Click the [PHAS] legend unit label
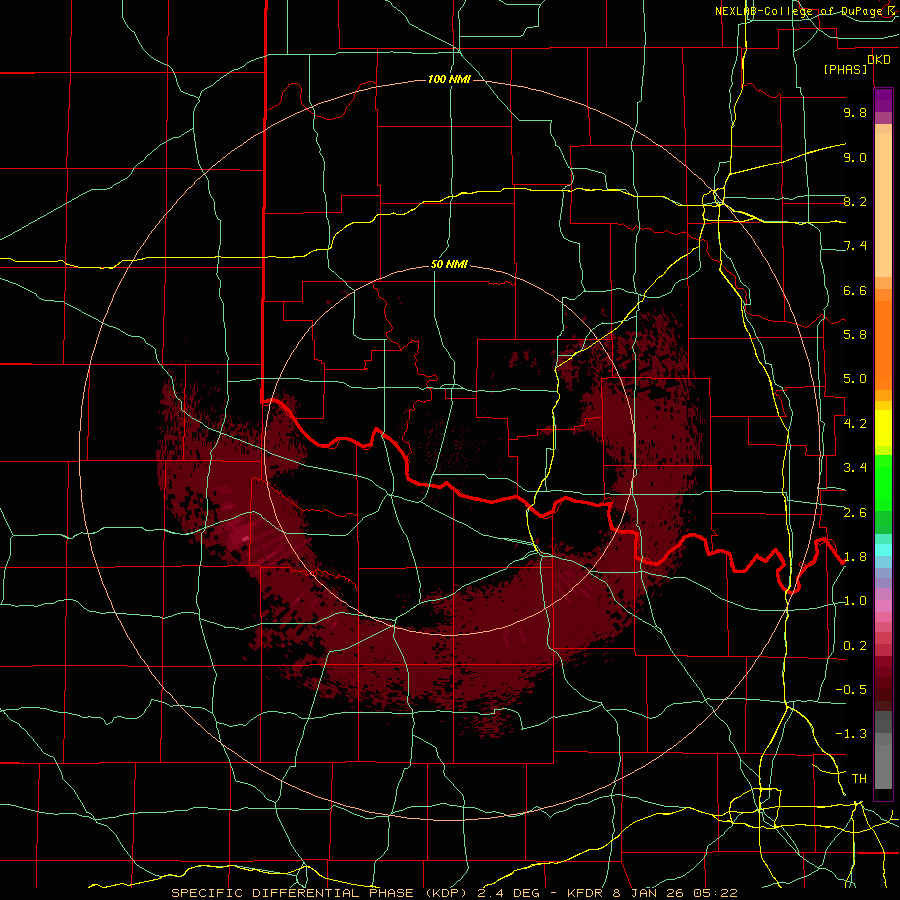 tap(845, 69)
